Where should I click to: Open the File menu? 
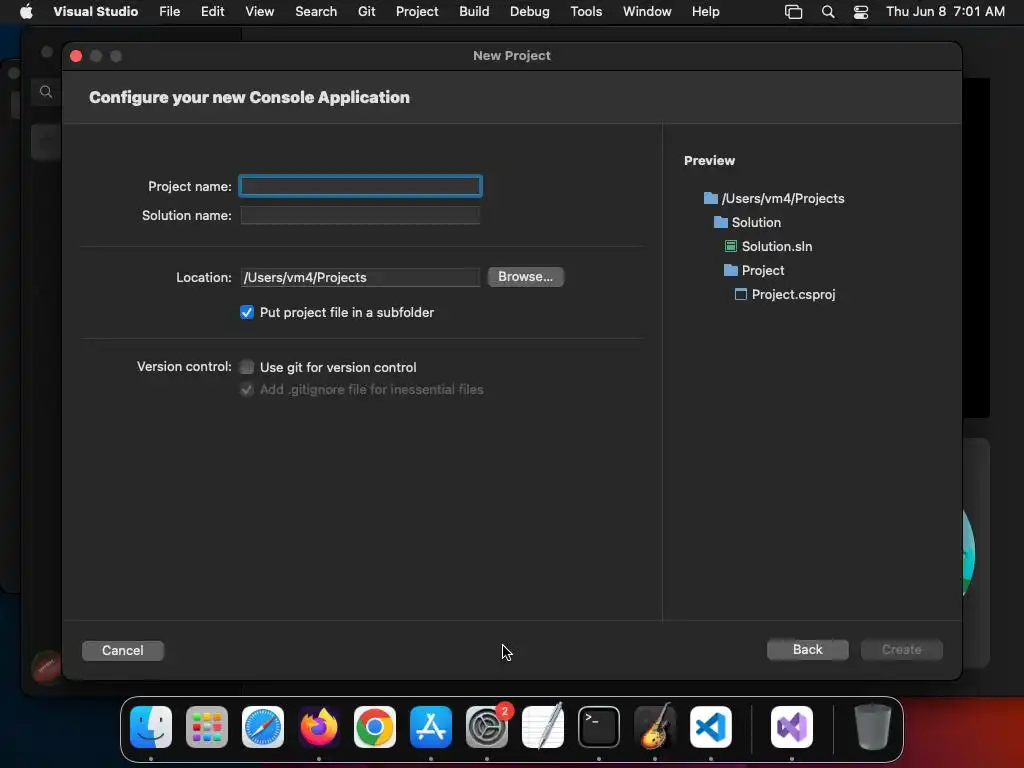coord(170,12)
